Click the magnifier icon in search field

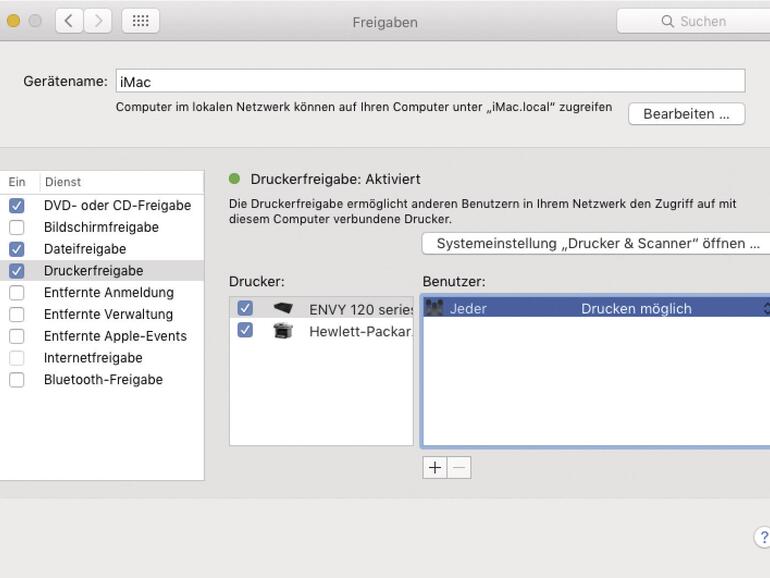coord(667,21)
